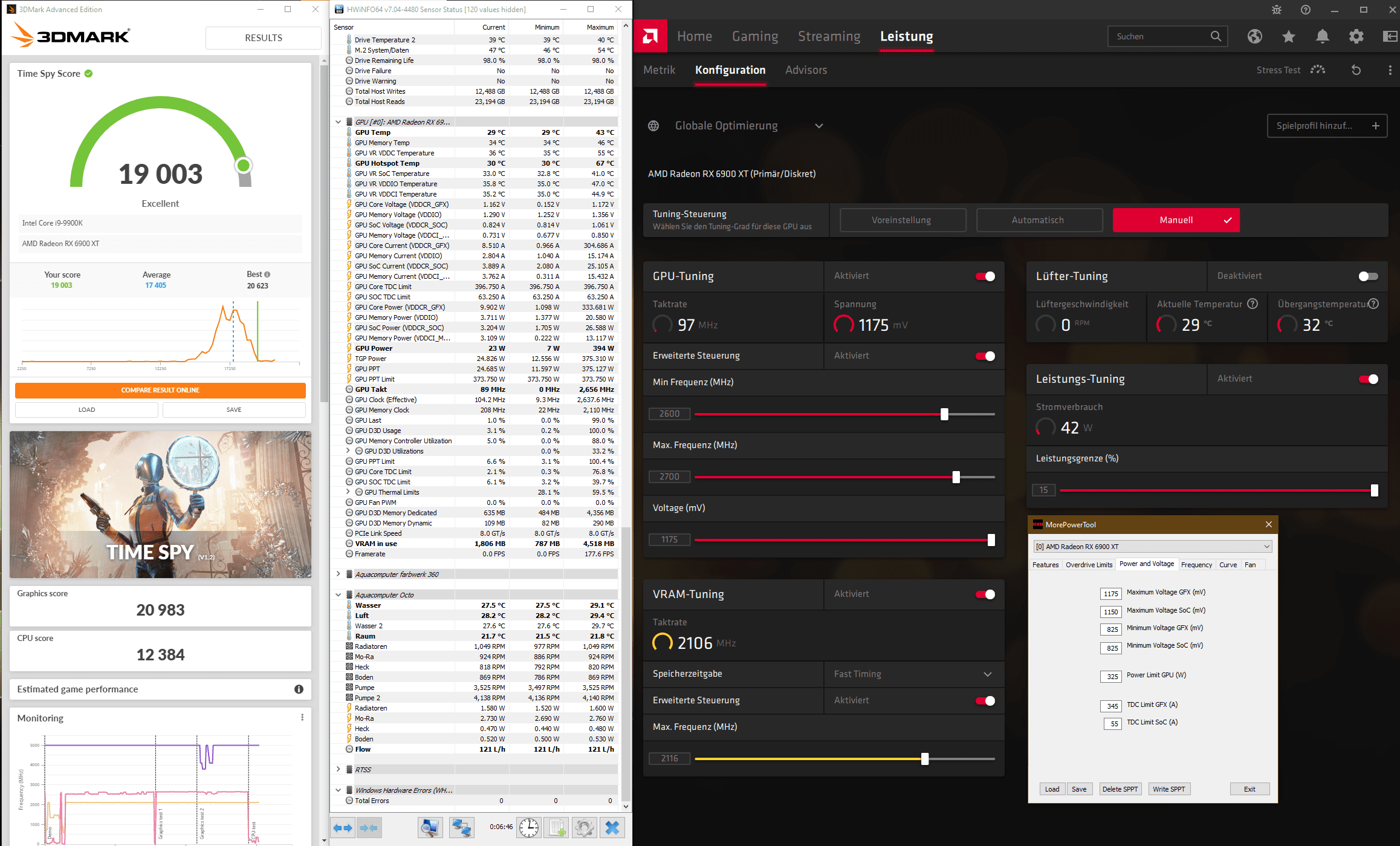
Task: Click HWiNFO blue X close sensors icon
Action: [612, 827]
